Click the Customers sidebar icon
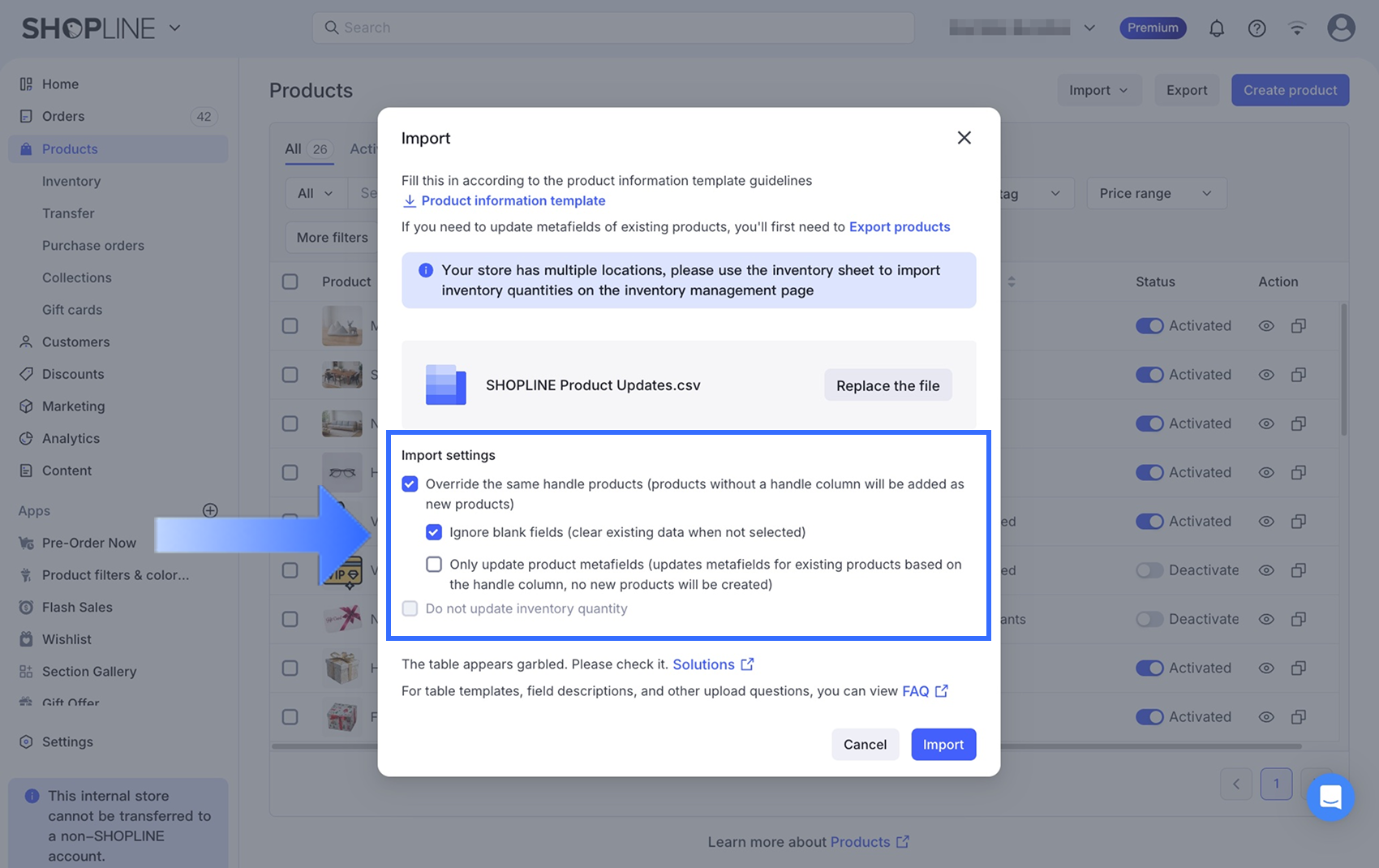The height and width of the screenshot is (868, 1379). click(x=26, y=342)
